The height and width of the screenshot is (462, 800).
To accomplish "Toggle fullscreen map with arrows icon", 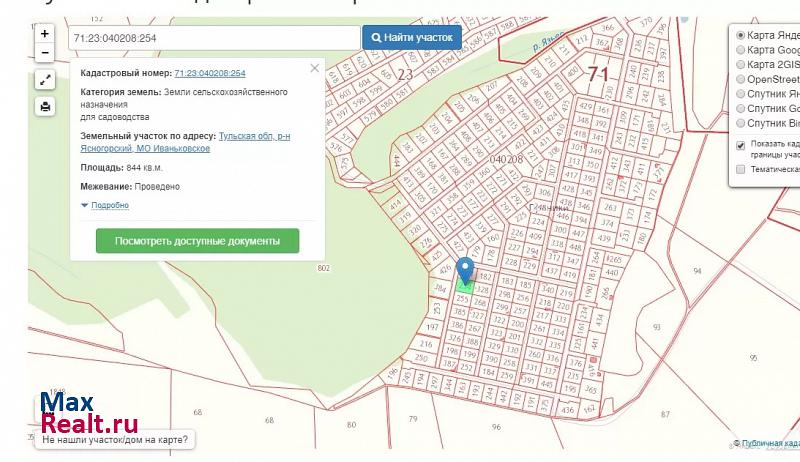I will [x=45, y=80].
